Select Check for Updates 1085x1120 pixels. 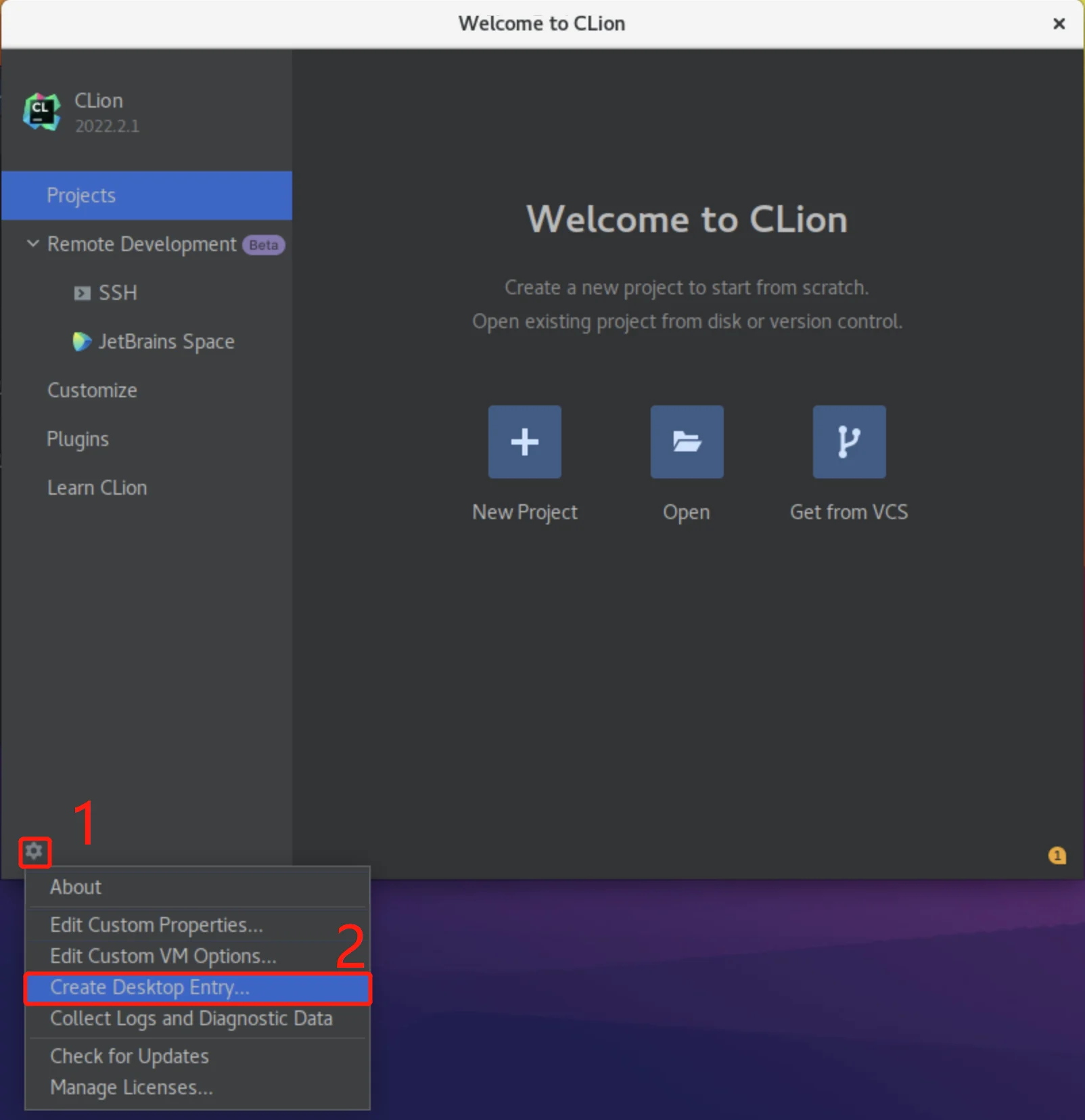129,1056
